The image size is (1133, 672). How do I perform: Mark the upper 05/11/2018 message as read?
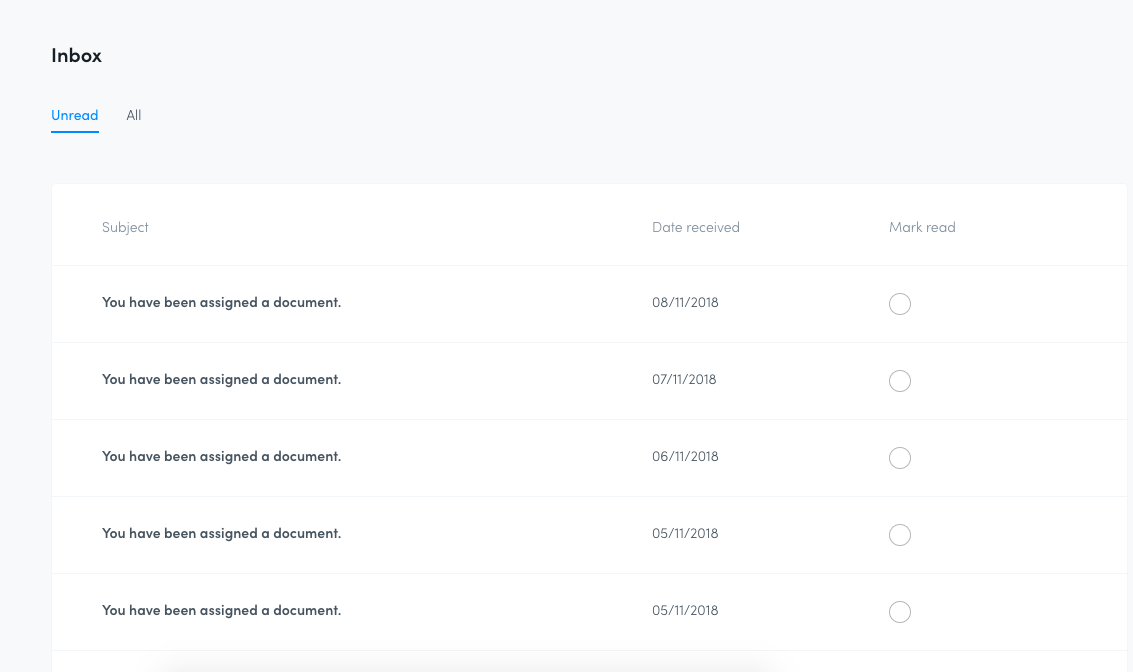pos(900,535)
